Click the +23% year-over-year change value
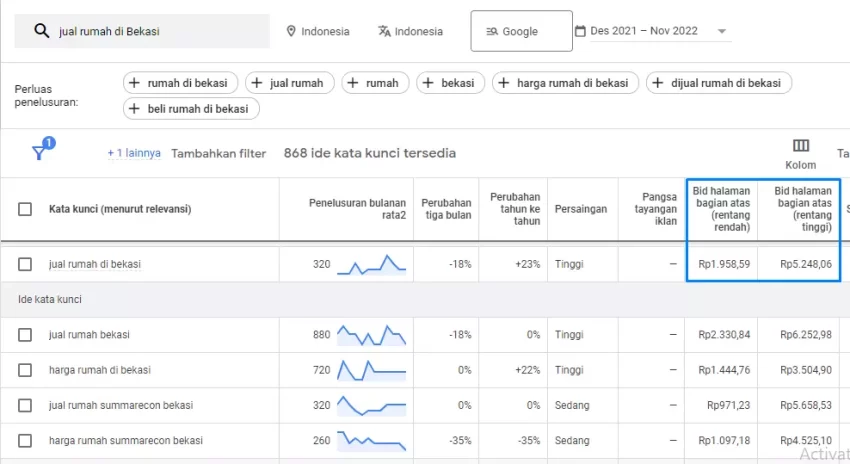 (527, 265)
